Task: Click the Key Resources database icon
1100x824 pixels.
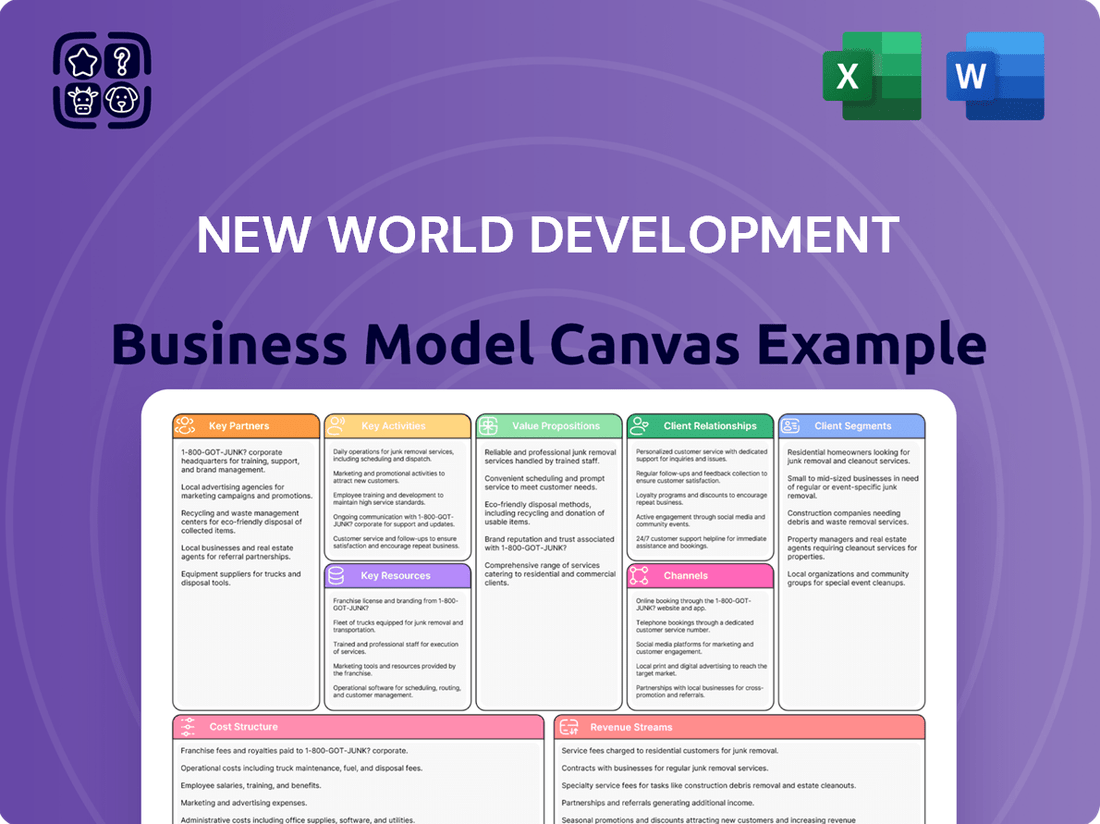Action: tap(338, 575)
